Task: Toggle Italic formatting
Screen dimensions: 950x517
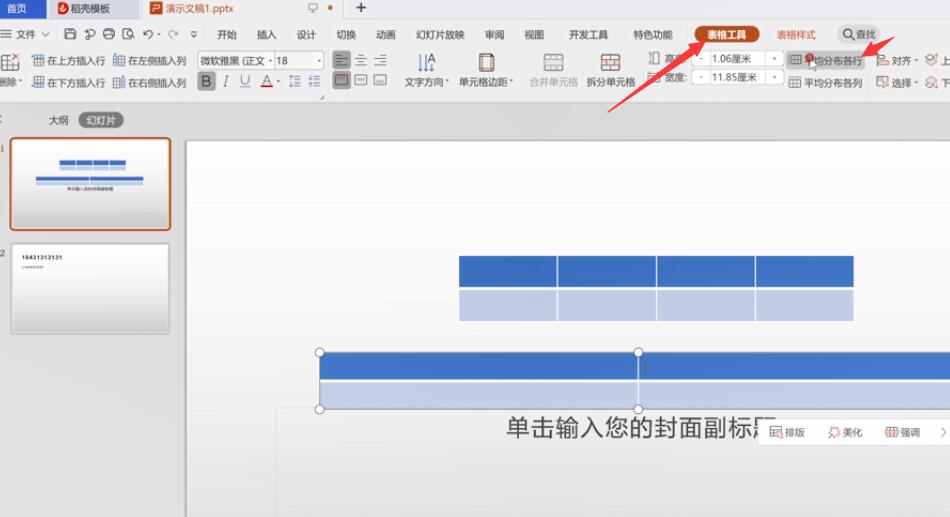Action: point(225,81)
